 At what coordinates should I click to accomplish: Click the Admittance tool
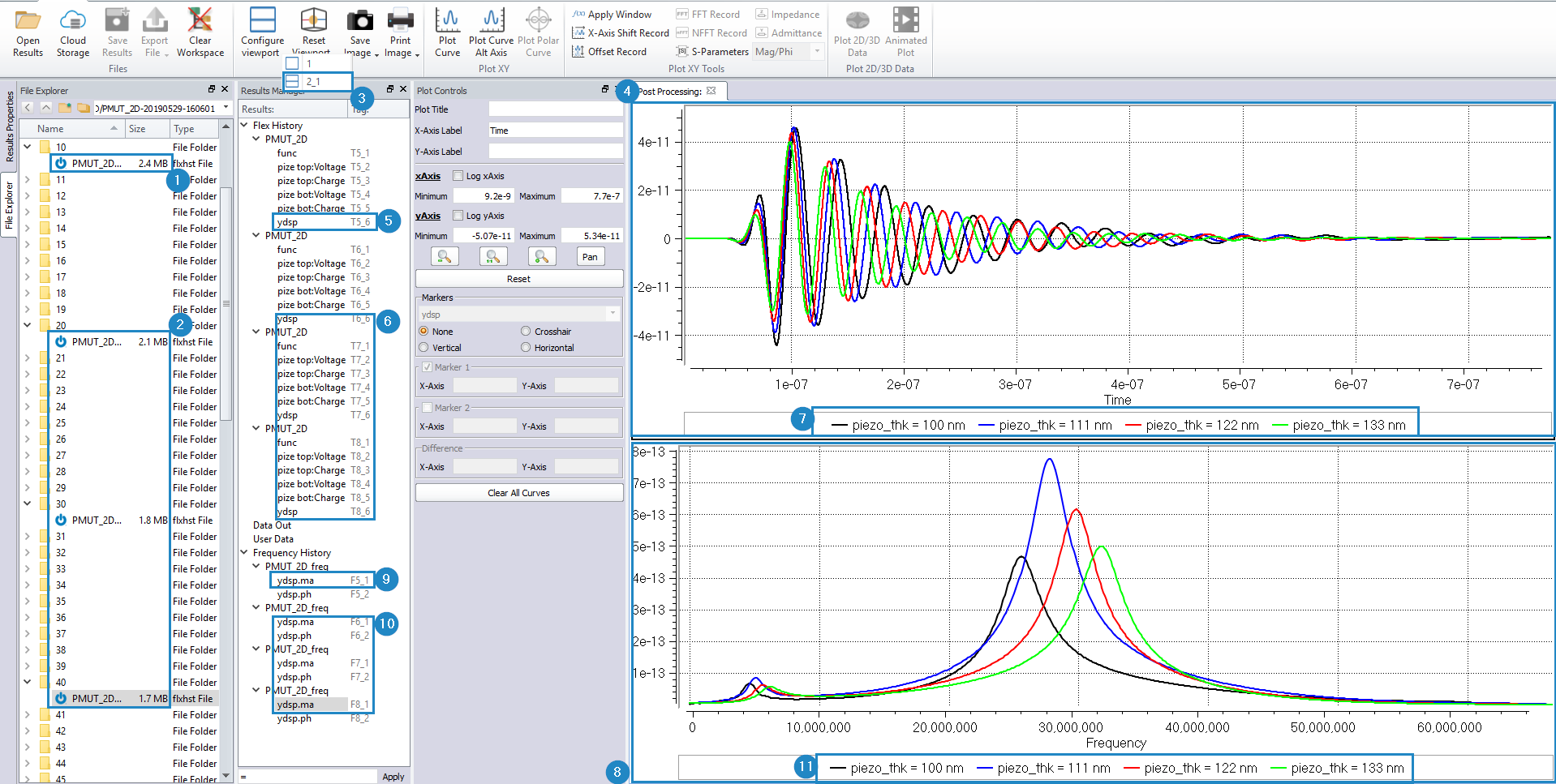tap(789, 33)
